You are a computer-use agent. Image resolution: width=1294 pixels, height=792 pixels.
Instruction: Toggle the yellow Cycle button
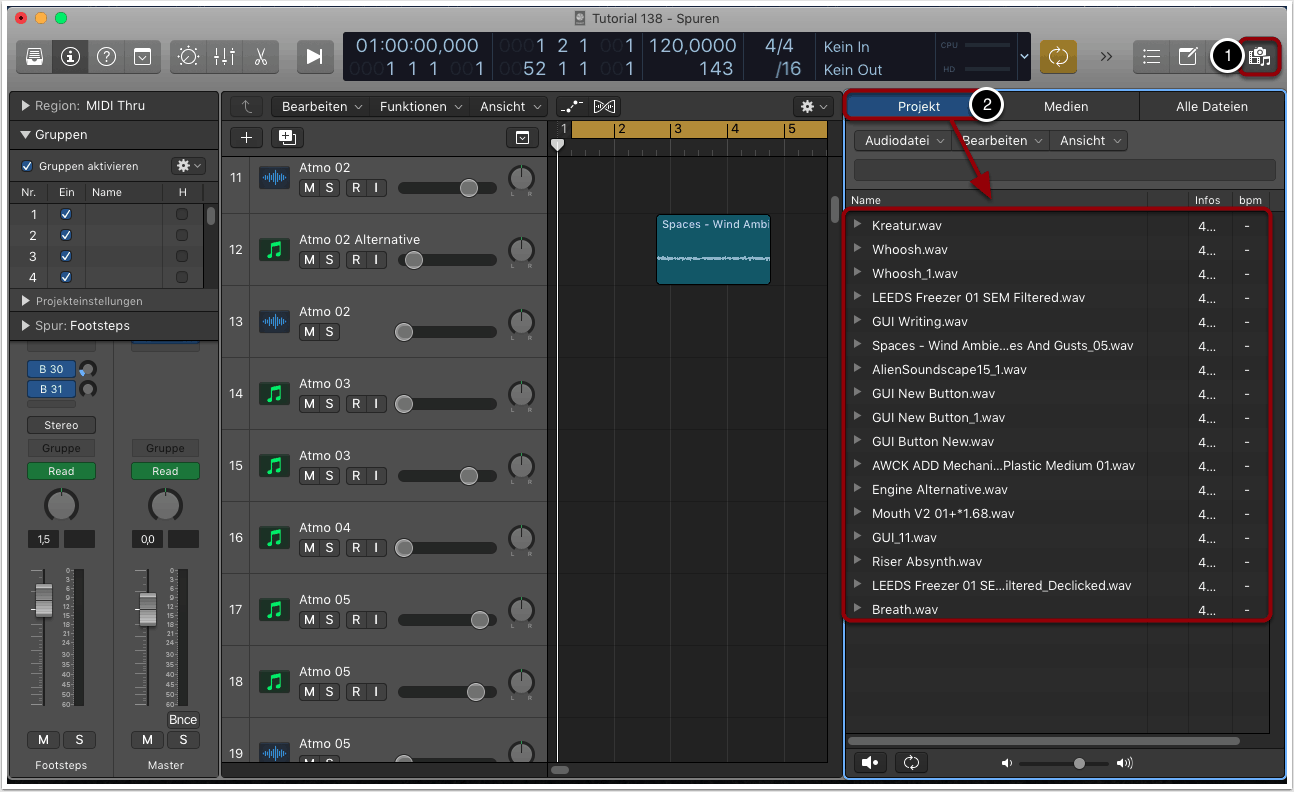(1058, 57)
